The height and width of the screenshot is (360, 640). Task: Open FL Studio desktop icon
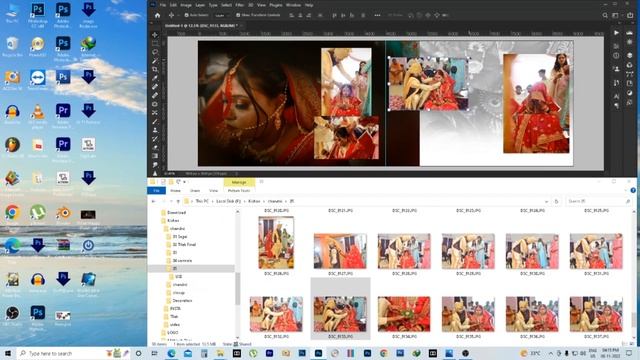click(12, 147)
